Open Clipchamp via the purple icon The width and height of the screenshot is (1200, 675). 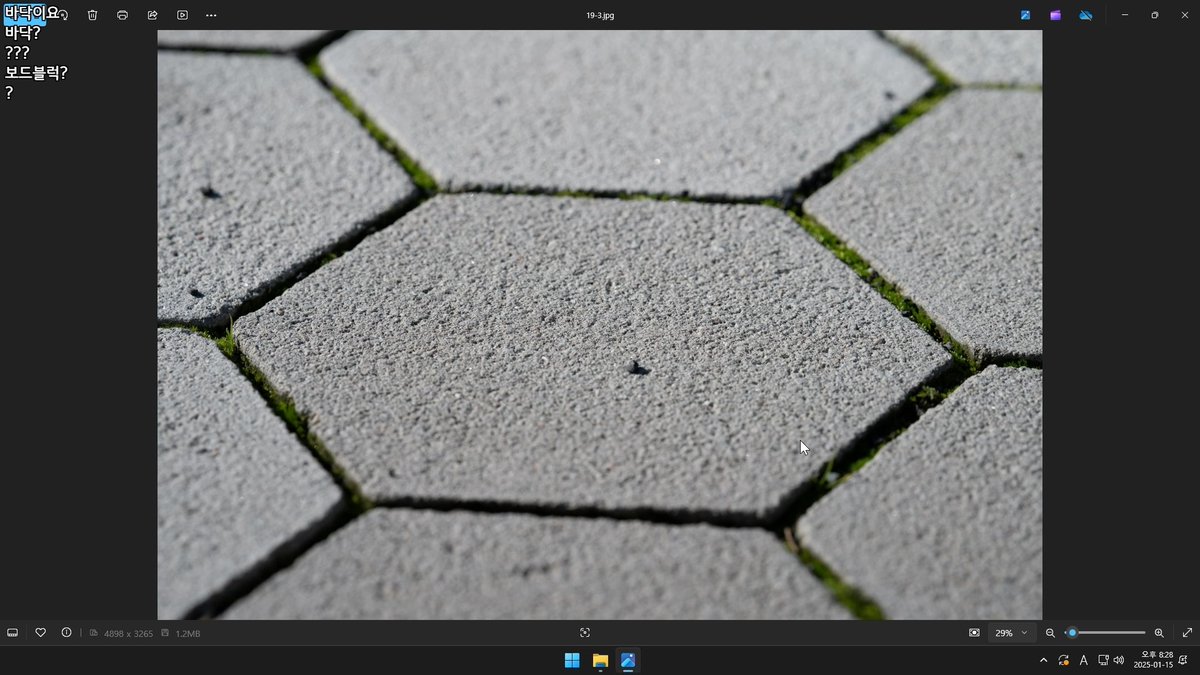[x=1055, y=15]
